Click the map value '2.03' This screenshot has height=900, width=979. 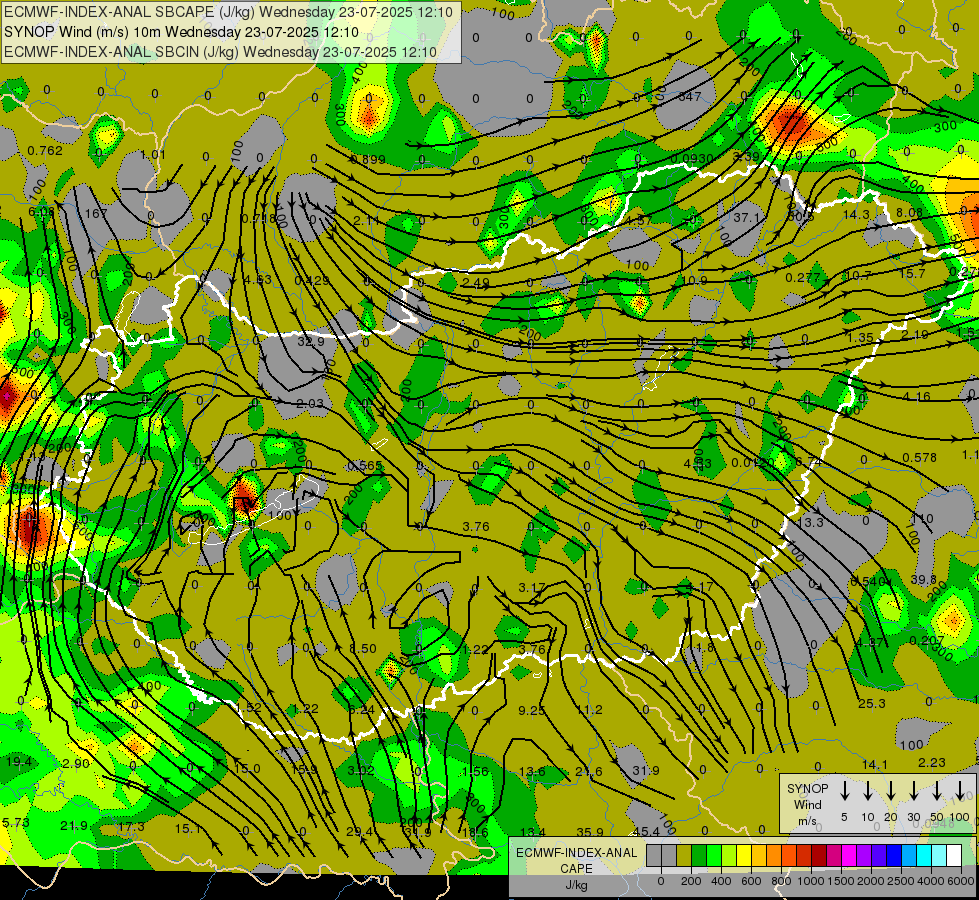pyautogui.click(x=310, y=403)
